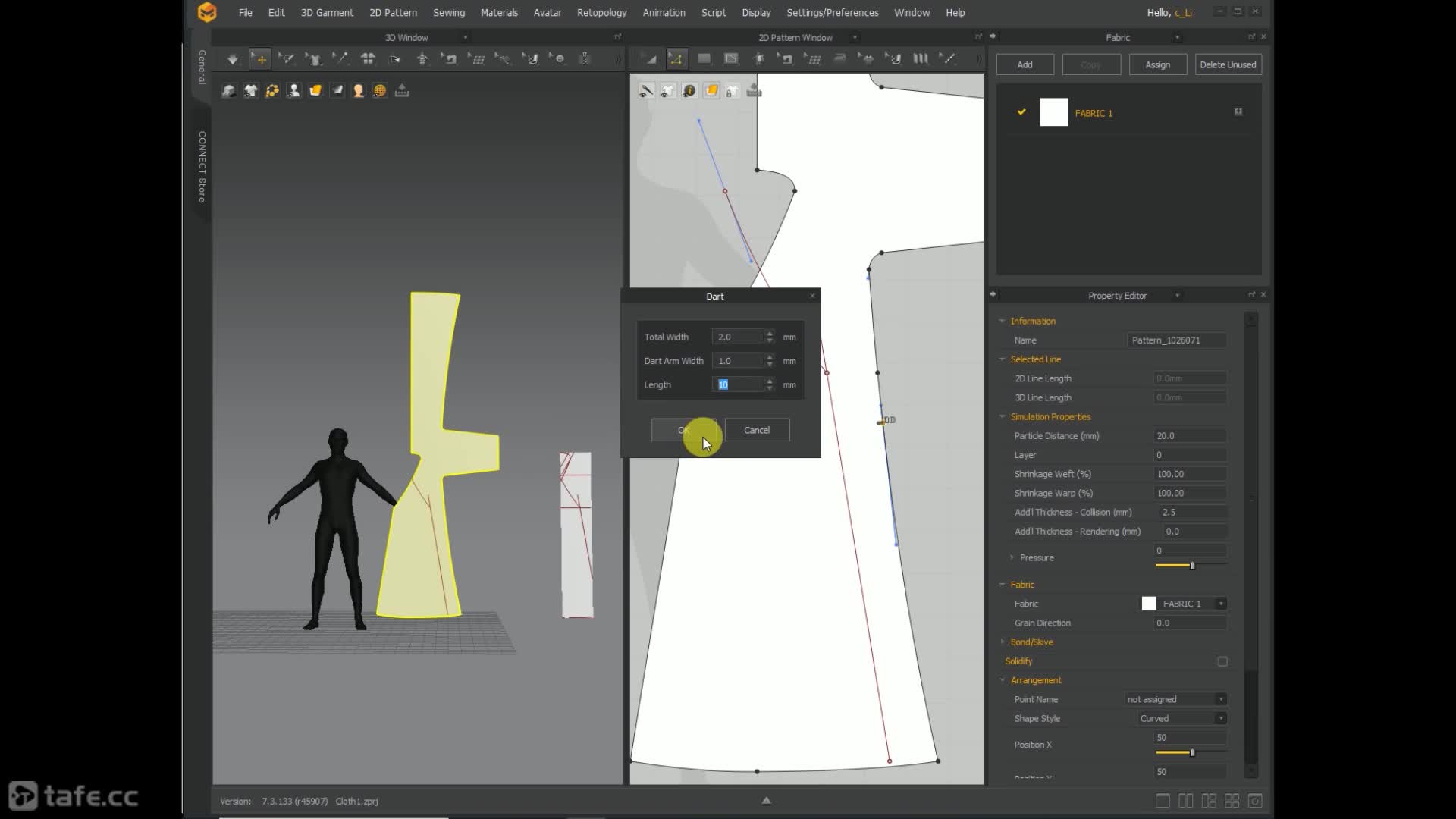The image size is (1456, 819).
Task: Adjust the Position X slider handle
Action: tap(1192, 752)
